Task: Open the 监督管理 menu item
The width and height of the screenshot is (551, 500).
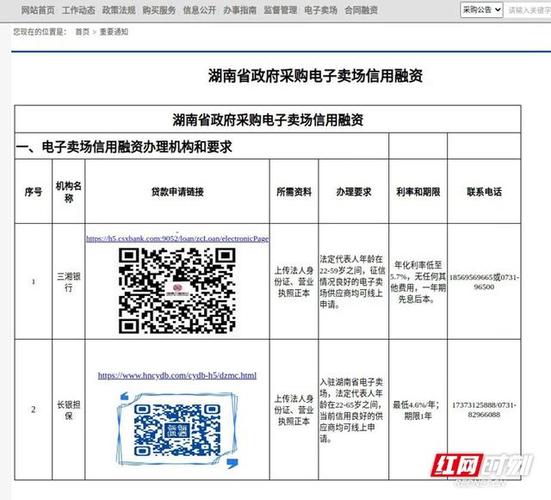Action: 280,10
